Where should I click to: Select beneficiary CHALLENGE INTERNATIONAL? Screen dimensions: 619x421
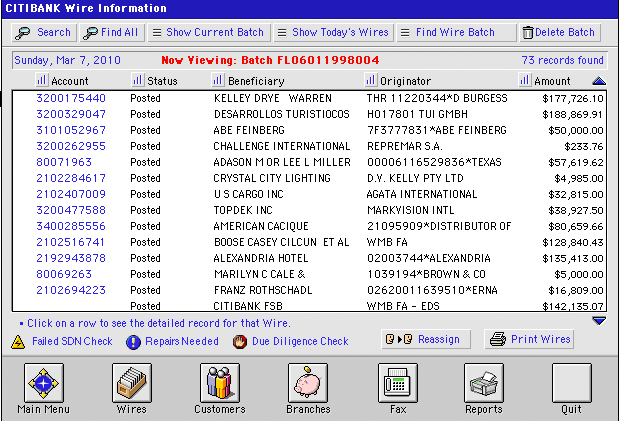(x=282, y=146)
